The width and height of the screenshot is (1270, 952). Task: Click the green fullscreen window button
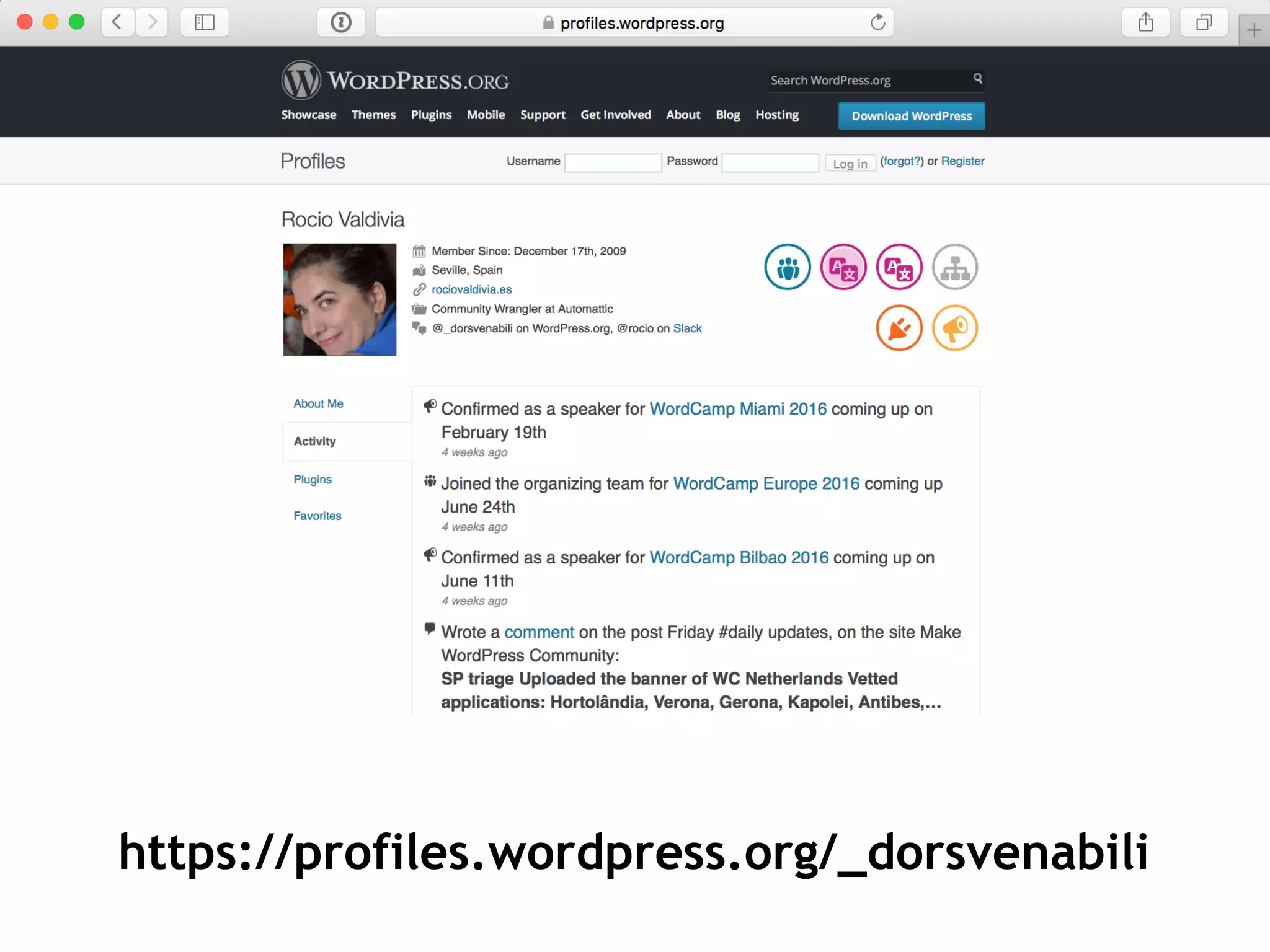pyautogui.click(x=77, y=22)
